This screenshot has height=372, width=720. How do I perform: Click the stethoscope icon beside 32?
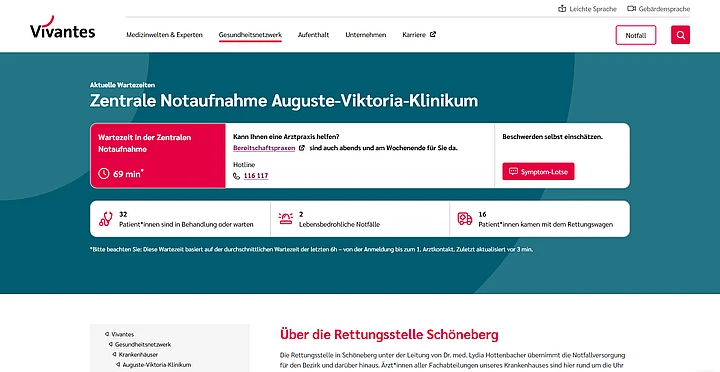(x=106, y=219)
